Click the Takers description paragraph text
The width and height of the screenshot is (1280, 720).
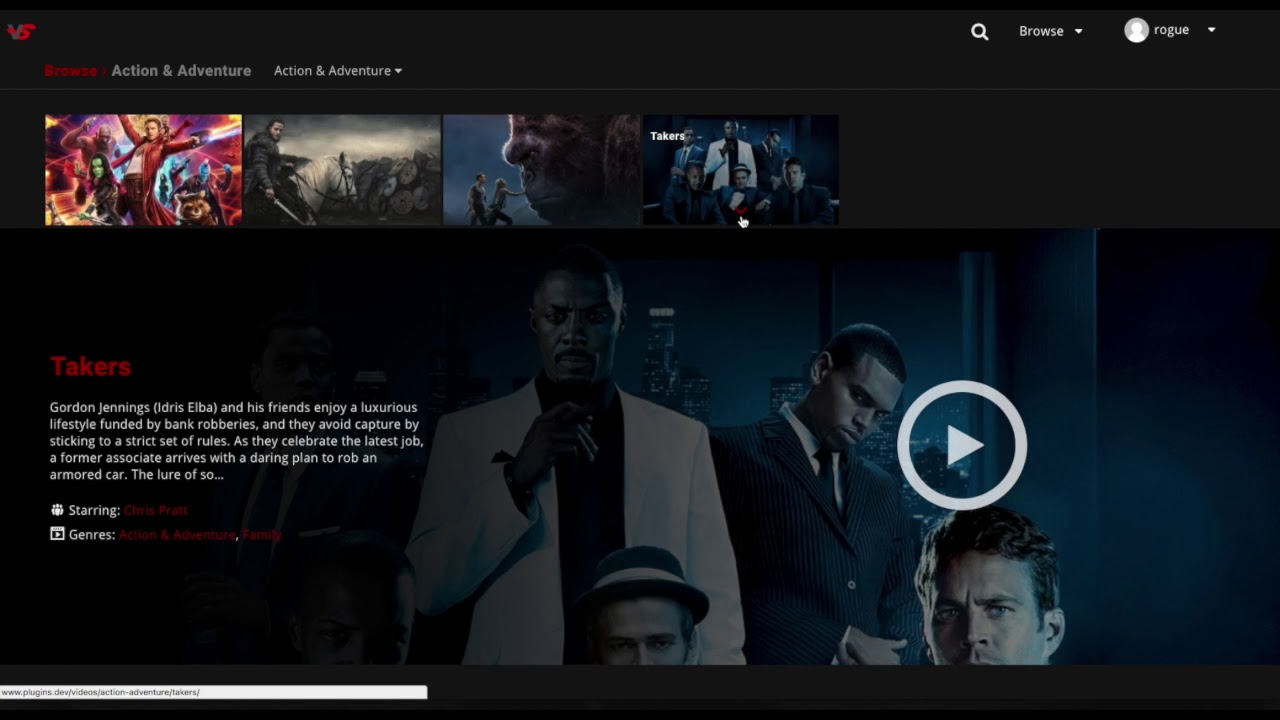point(237,441)
